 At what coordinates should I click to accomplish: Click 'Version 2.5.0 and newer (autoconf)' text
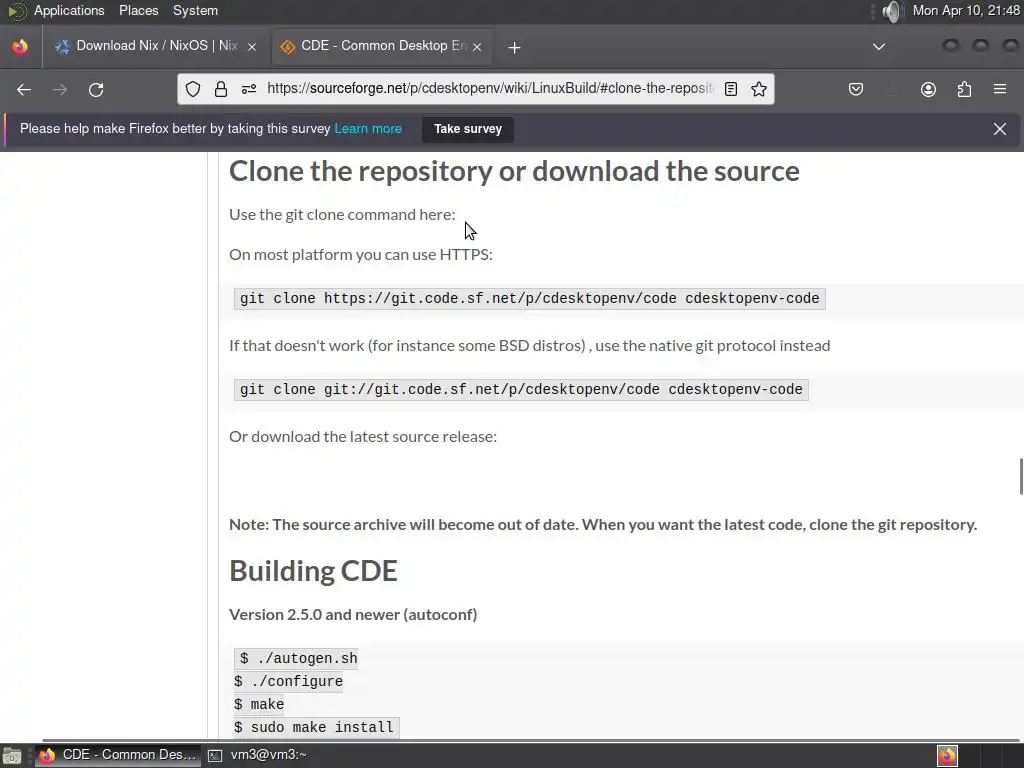tap(353, 615)
